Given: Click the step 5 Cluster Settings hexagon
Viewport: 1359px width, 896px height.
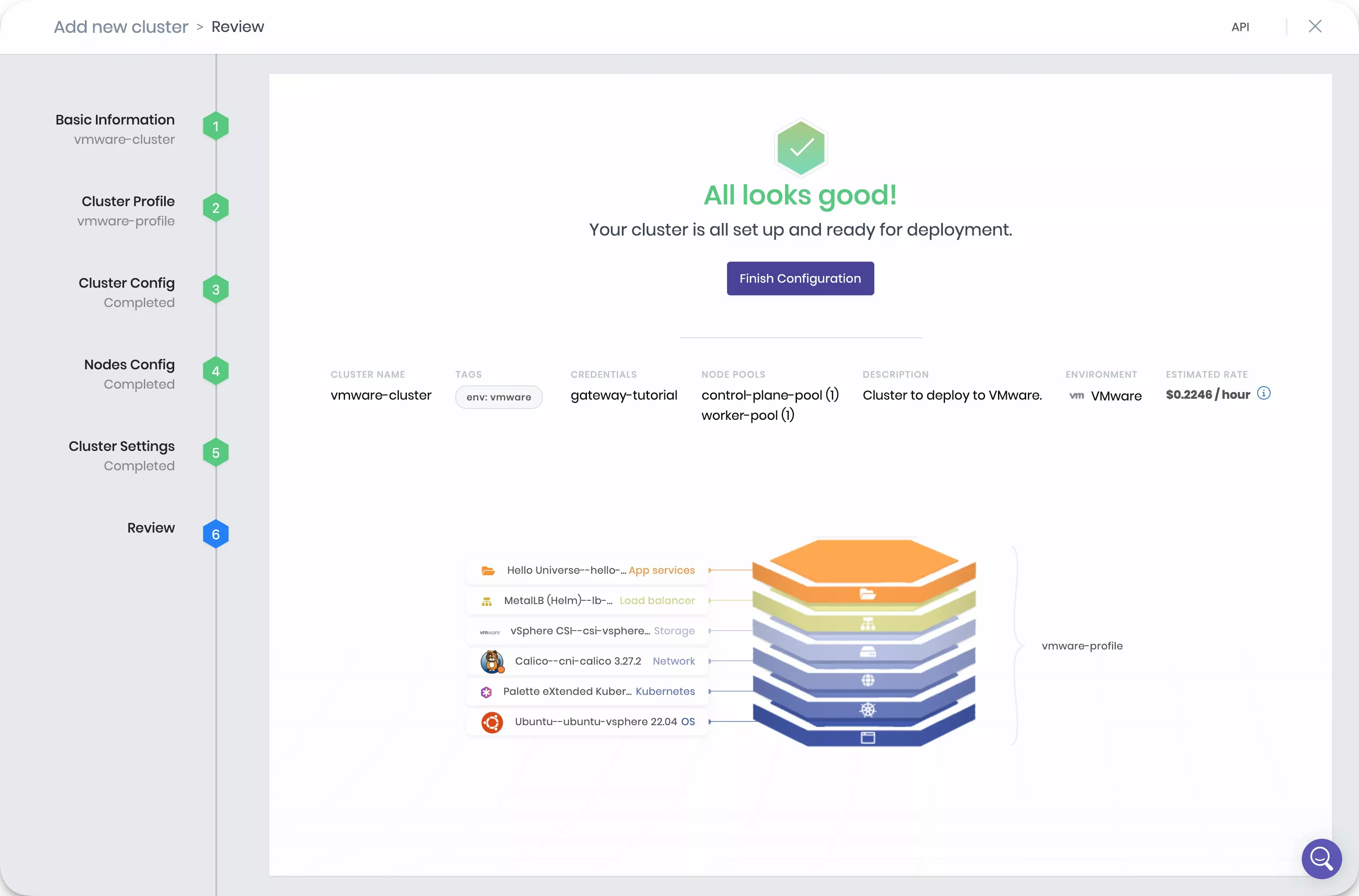Looking at the screenshot, I should click(215, 453).
